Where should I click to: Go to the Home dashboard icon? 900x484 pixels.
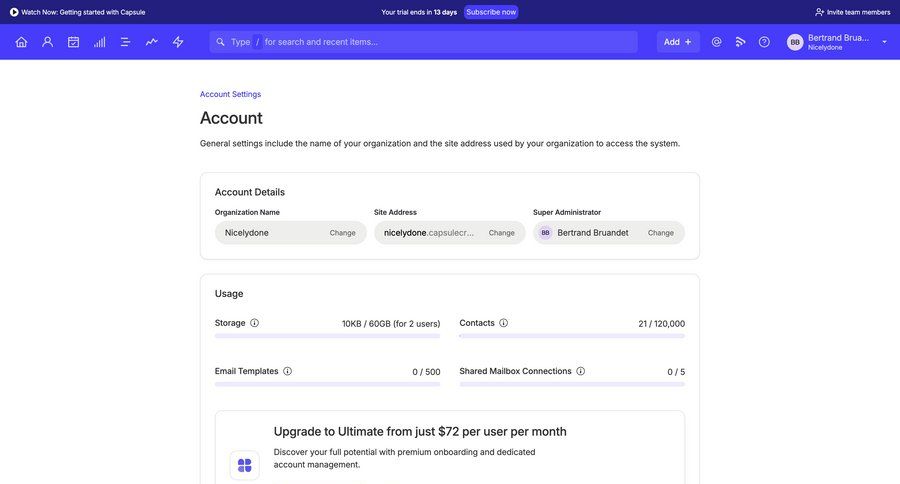pyautogui.click(x=21, y=42)
